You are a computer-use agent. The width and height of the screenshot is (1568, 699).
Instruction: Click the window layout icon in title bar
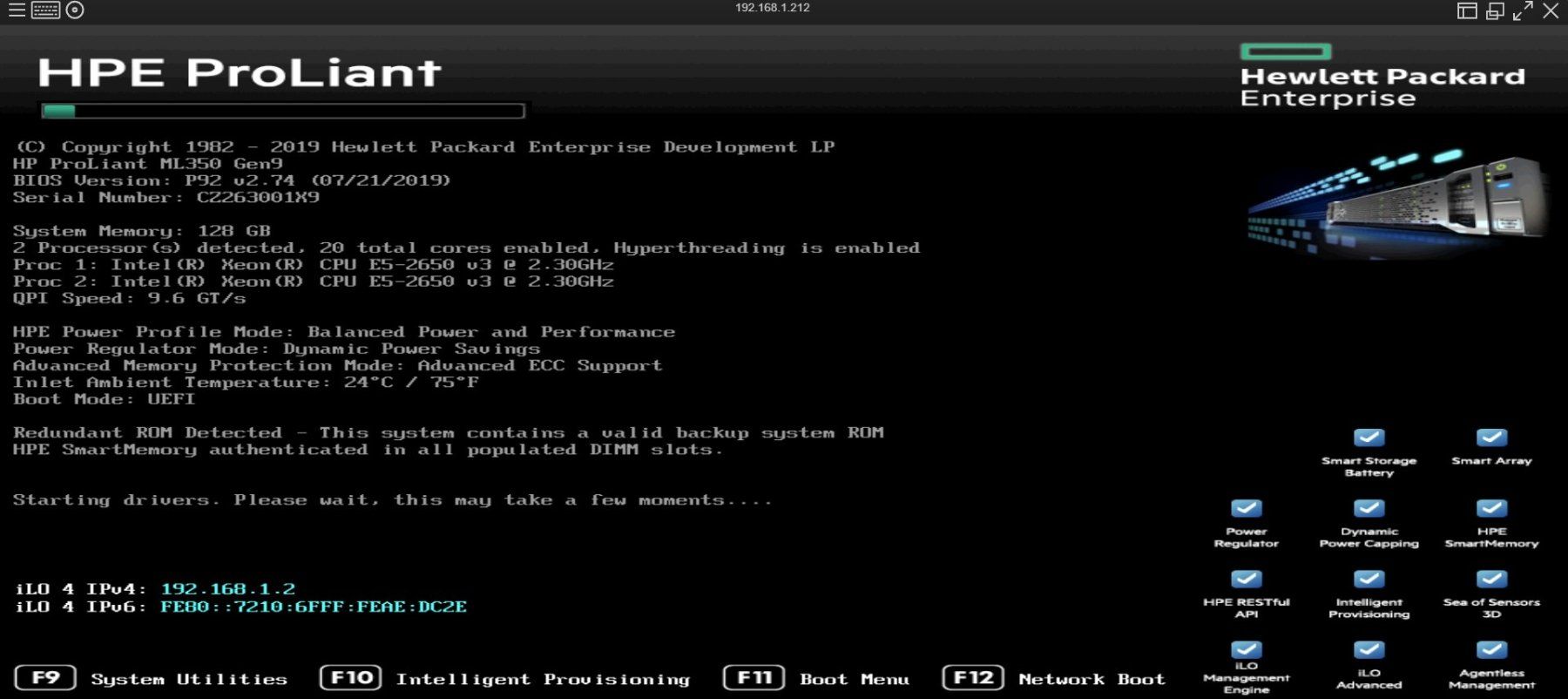1467,10
